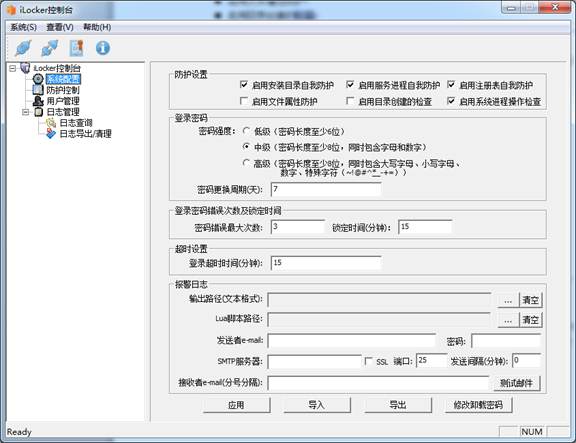Collapse the iLocker控制台 root node

coord(13,68)
